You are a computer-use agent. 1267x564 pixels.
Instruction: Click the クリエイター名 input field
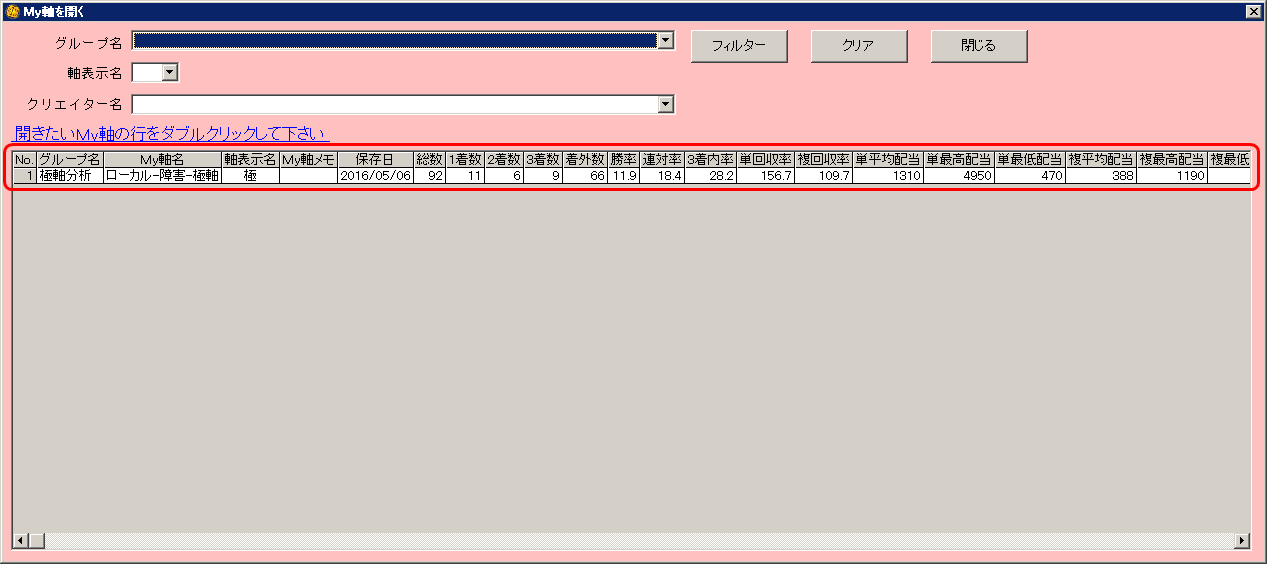[395, 104]
